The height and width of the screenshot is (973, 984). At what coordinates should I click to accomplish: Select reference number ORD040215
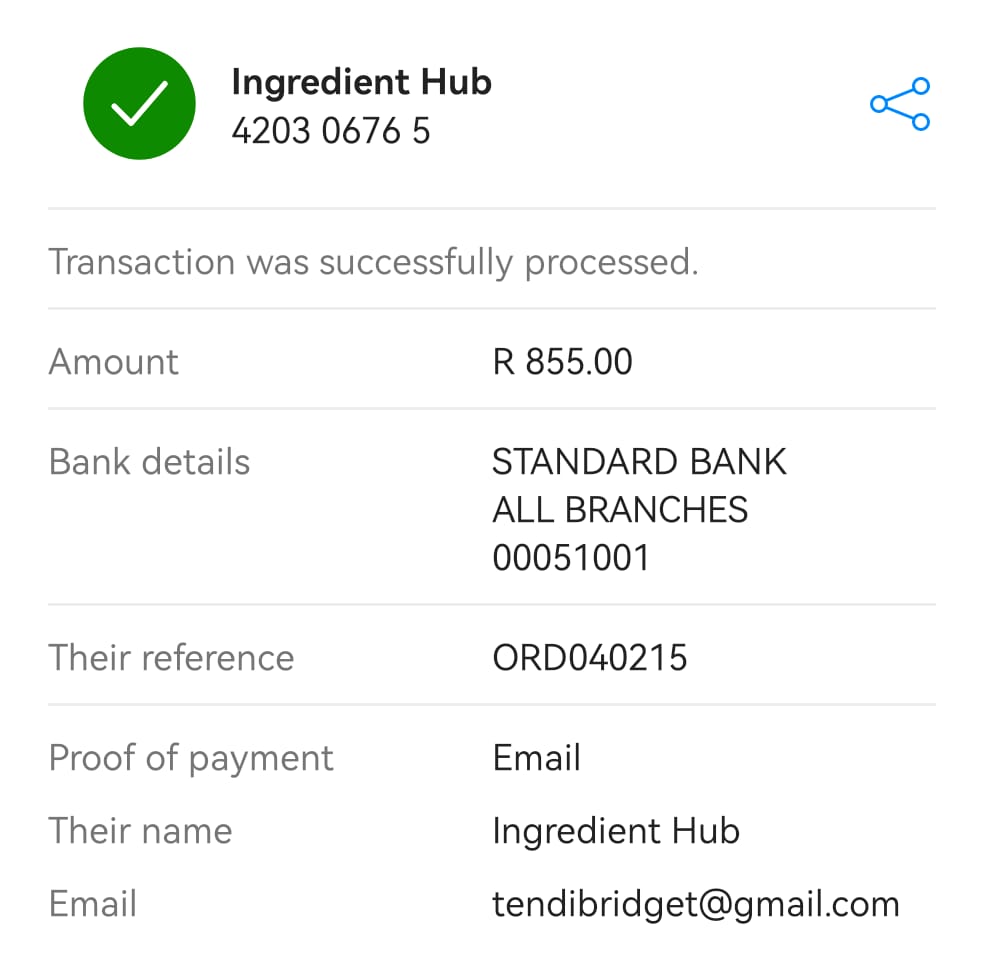590,658
